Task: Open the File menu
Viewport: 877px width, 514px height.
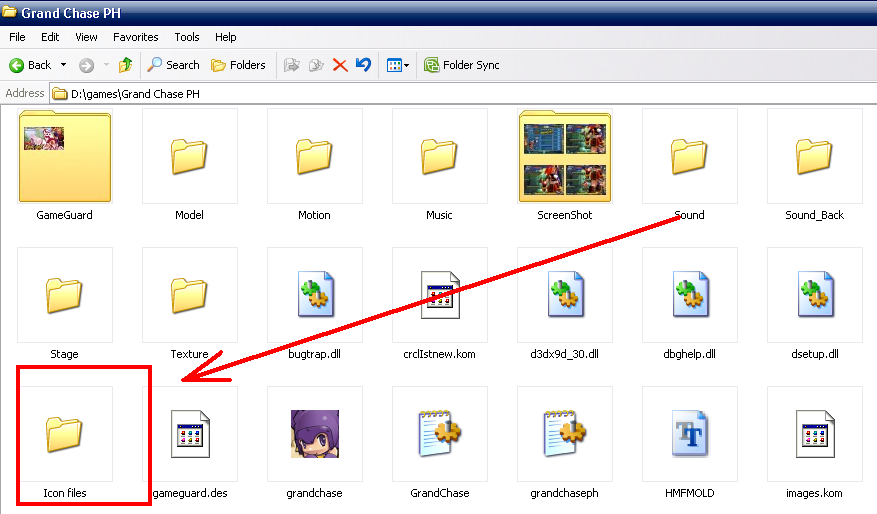Action: 17,37
